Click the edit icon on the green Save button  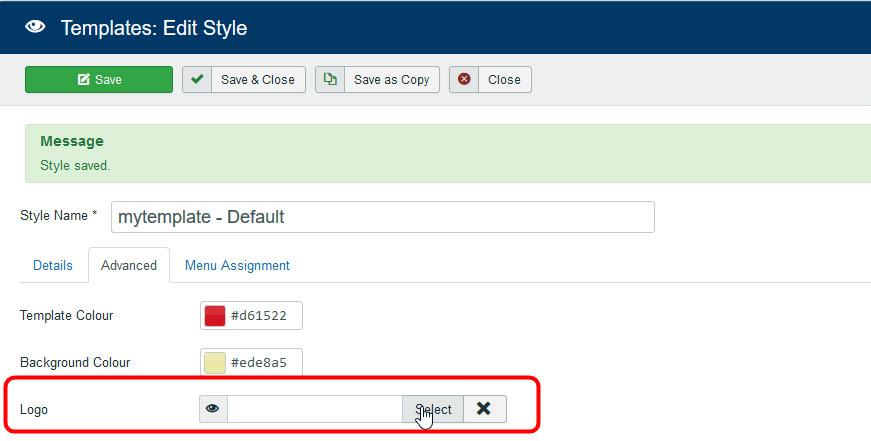84,80
